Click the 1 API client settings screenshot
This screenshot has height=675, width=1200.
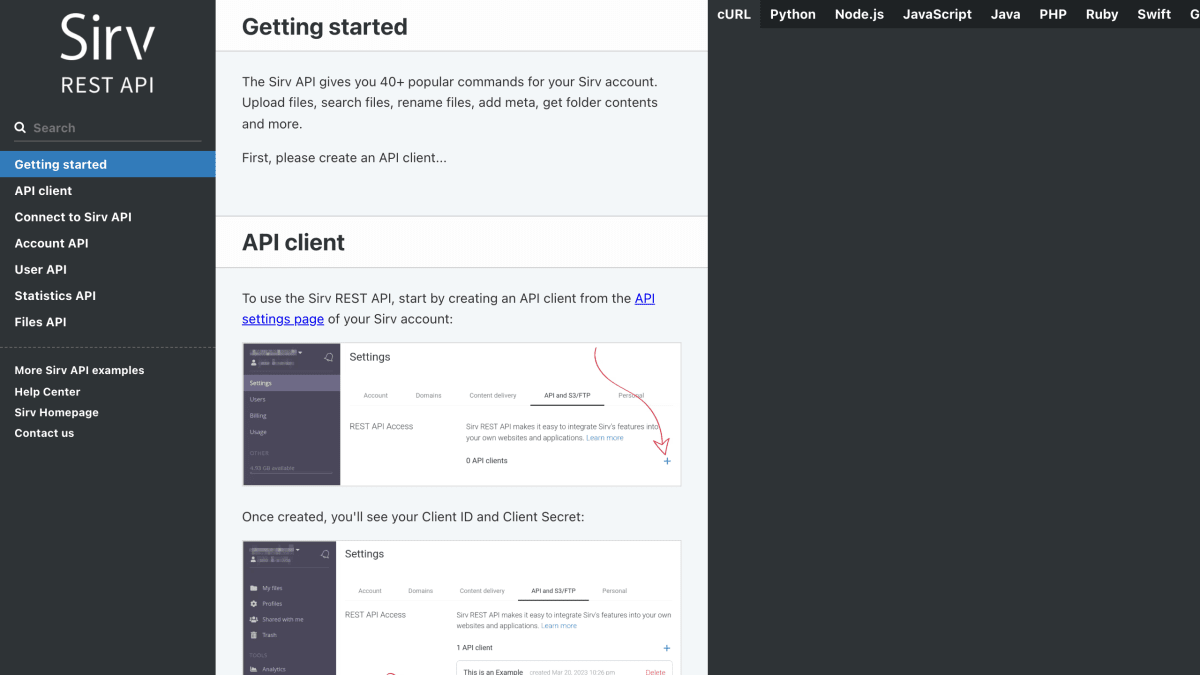click(461, 608)
